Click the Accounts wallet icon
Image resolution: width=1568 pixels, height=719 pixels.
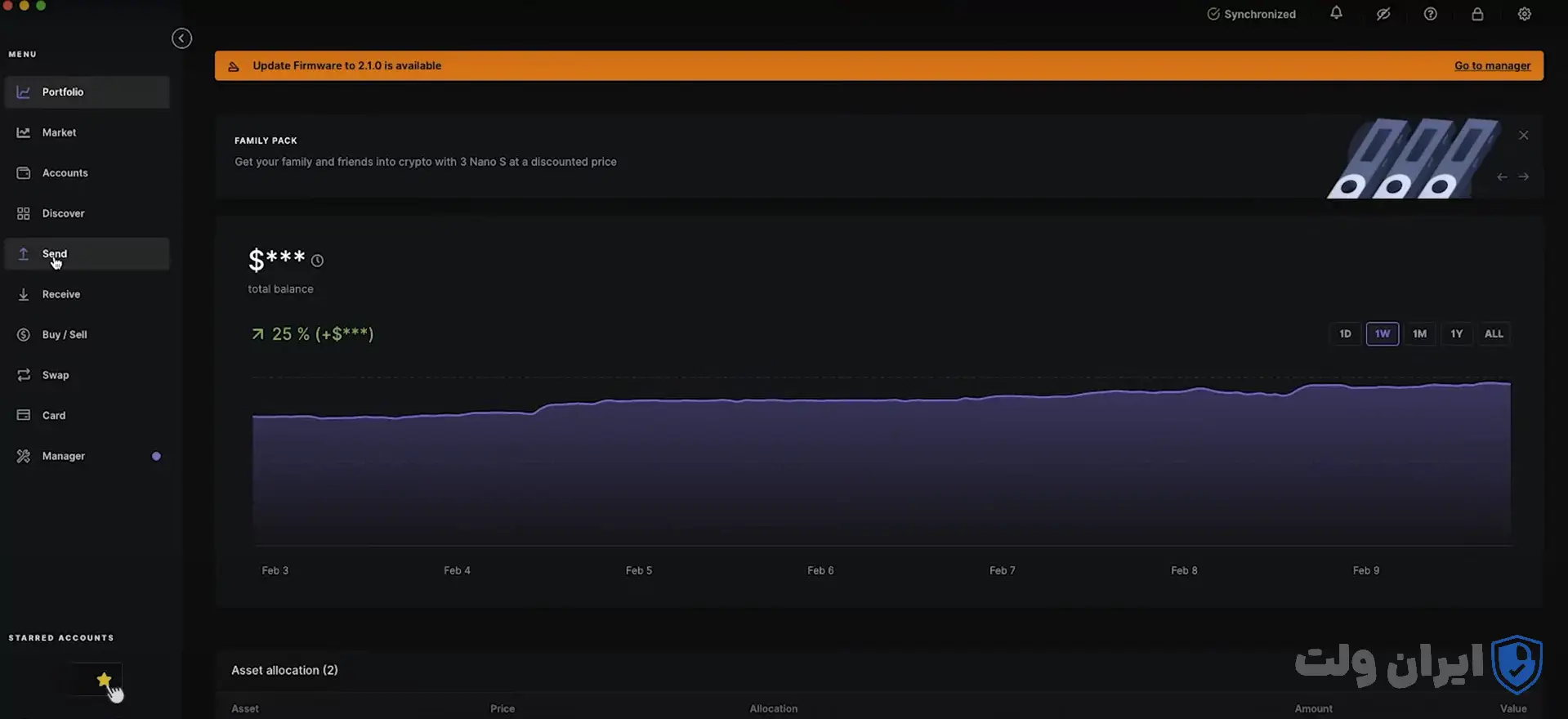(24, 173)
